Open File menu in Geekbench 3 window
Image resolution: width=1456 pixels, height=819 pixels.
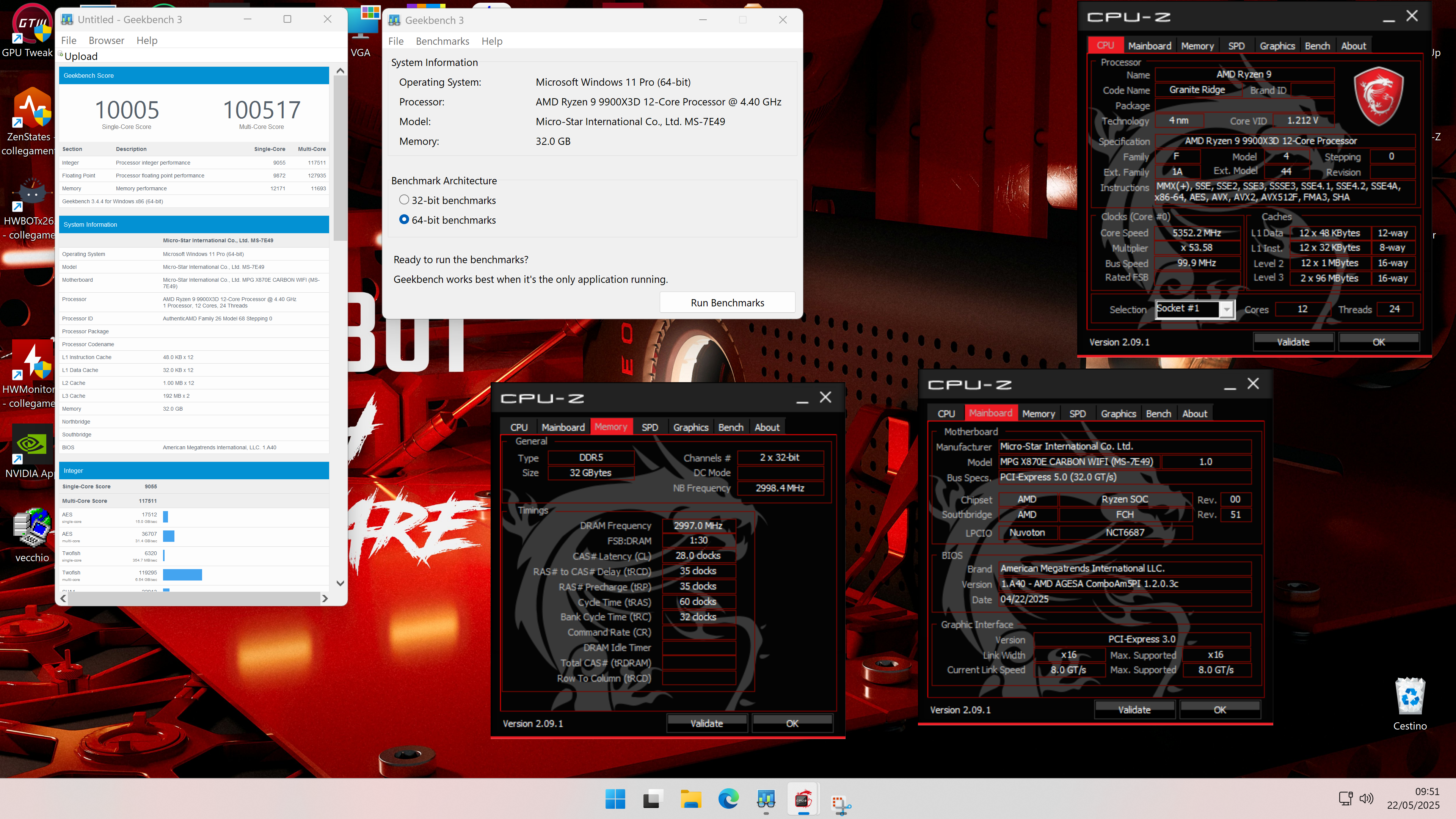click(x=395, y=41)
